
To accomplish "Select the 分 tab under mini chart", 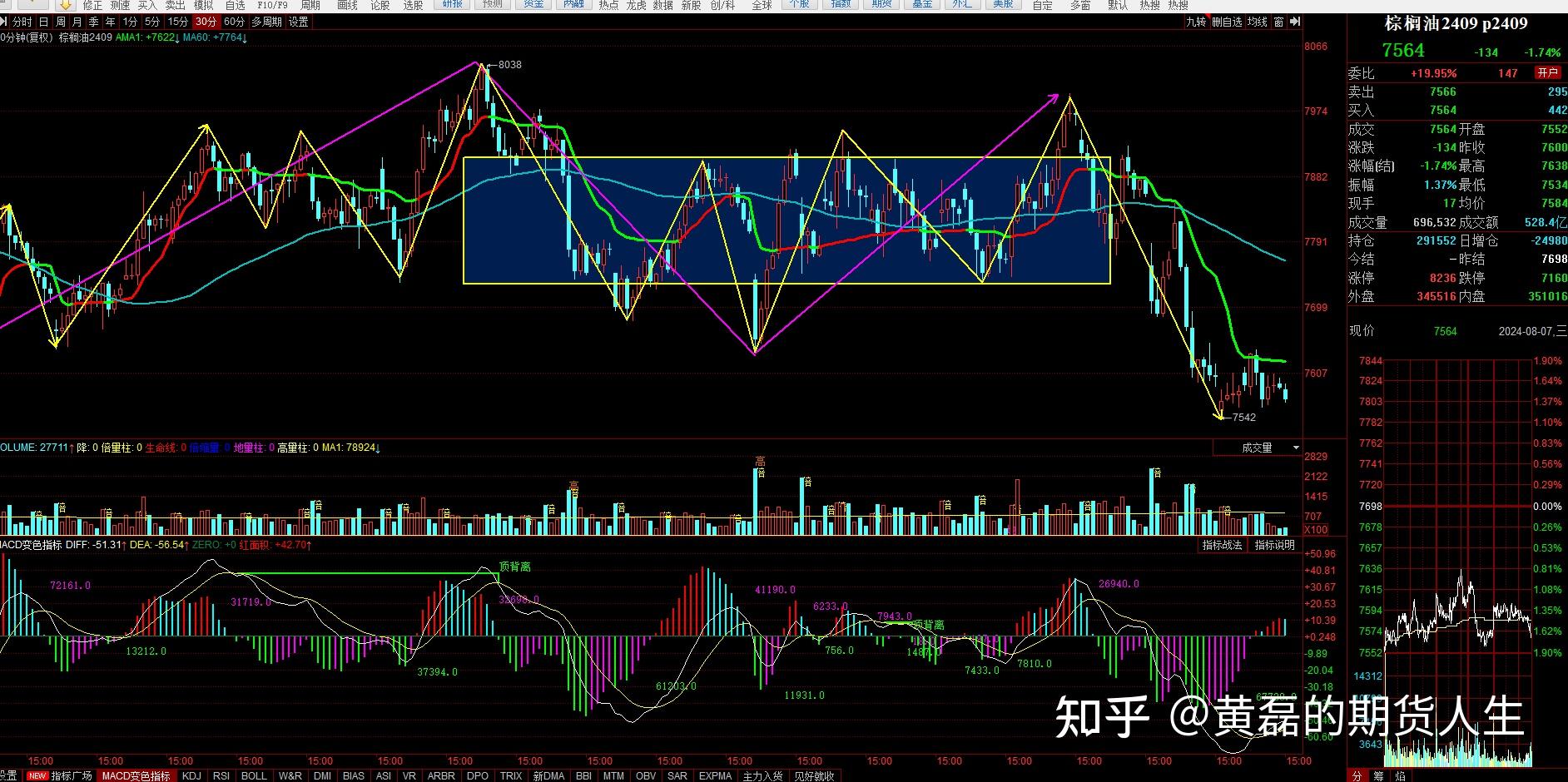I will [1357, 775].
